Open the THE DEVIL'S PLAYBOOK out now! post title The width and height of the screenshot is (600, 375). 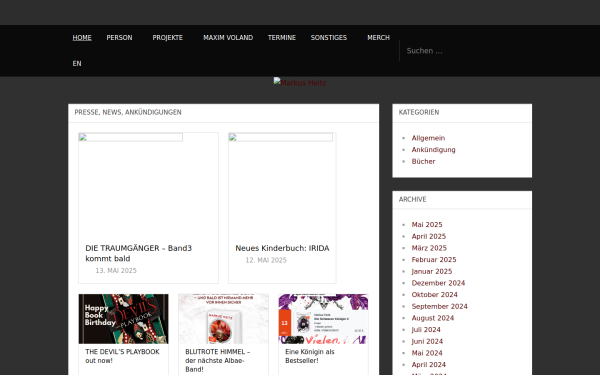(x=122, y=356)
